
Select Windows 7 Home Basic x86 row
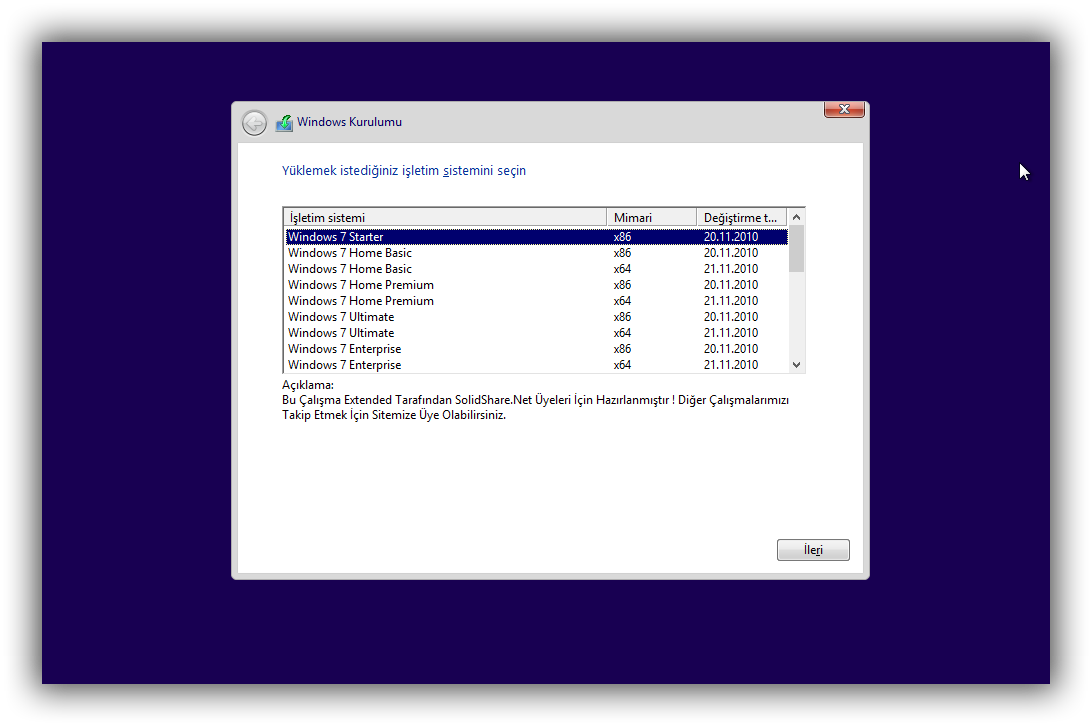[x=536, y=253]
